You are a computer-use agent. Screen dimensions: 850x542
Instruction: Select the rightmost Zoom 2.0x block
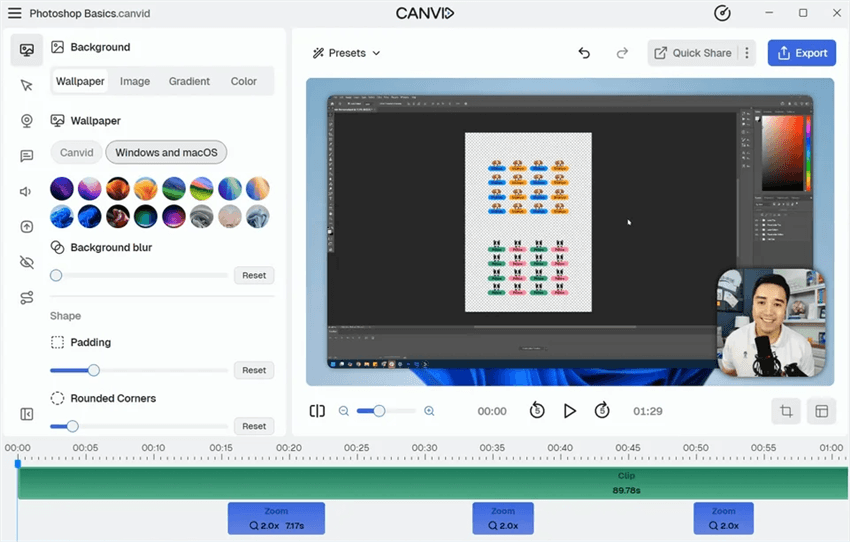tap(724, 518)
